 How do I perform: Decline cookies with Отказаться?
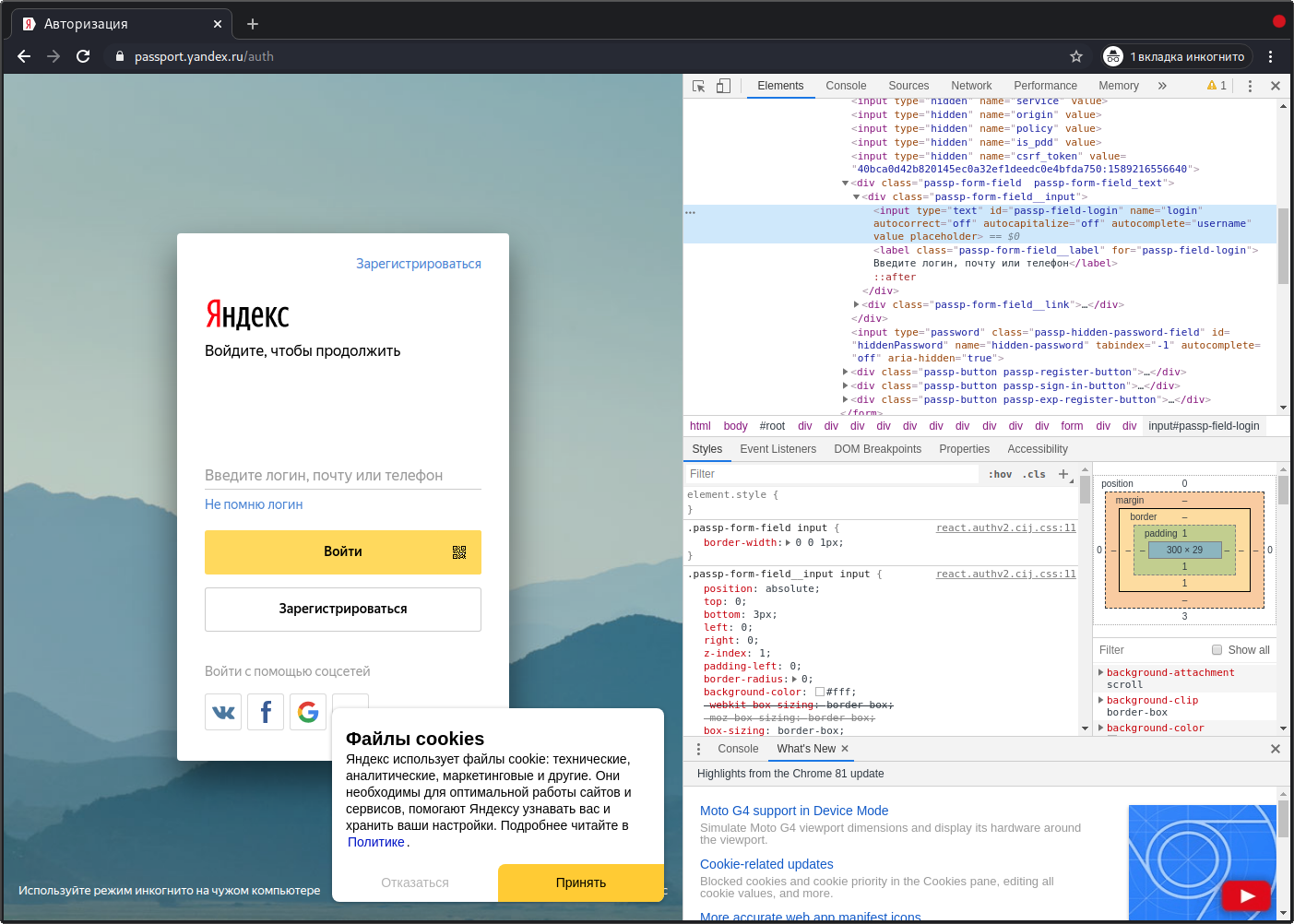pyautogui.click(x=415, y=883)
